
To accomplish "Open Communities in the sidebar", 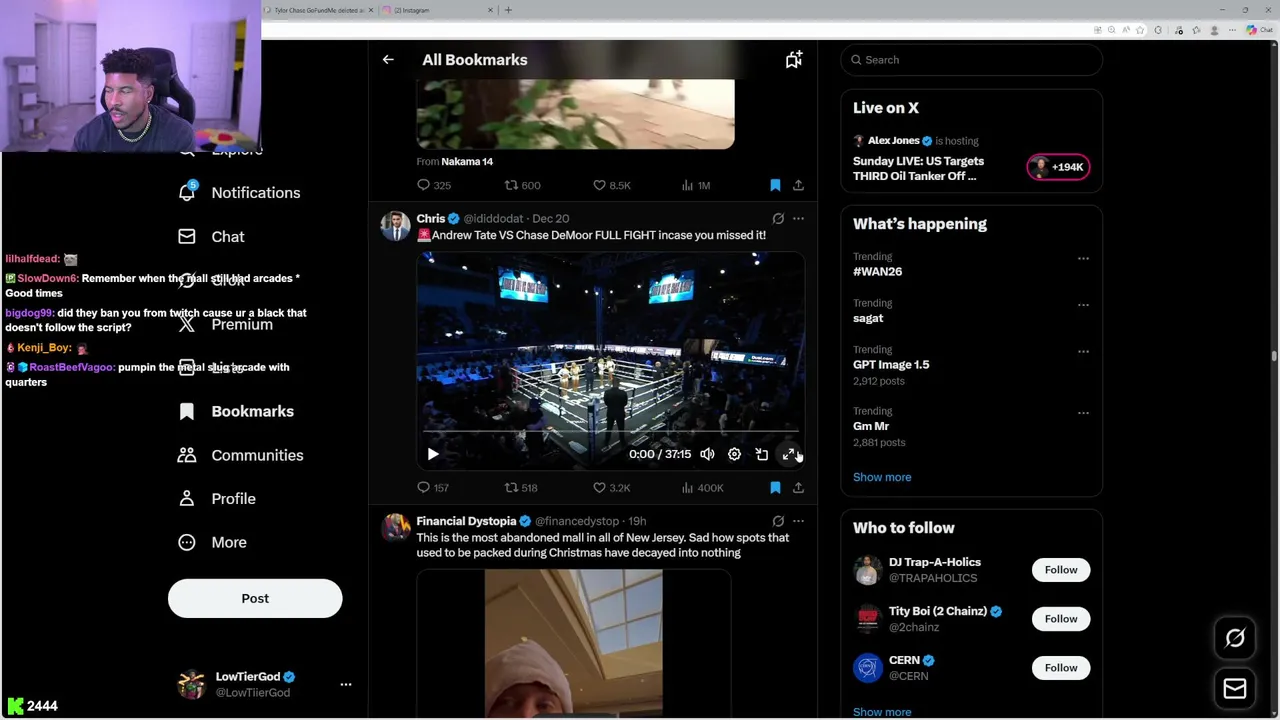I will 257,455.
